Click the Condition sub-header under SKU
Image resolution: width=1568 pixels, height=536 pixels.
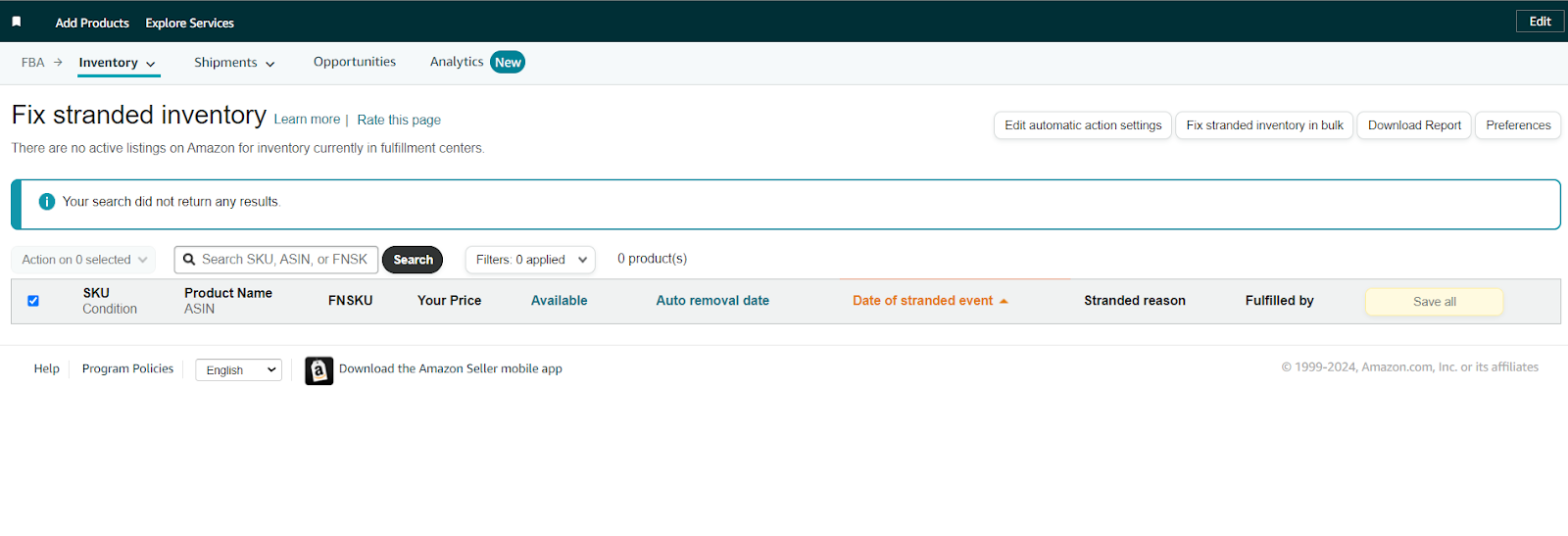pos(110,309)
